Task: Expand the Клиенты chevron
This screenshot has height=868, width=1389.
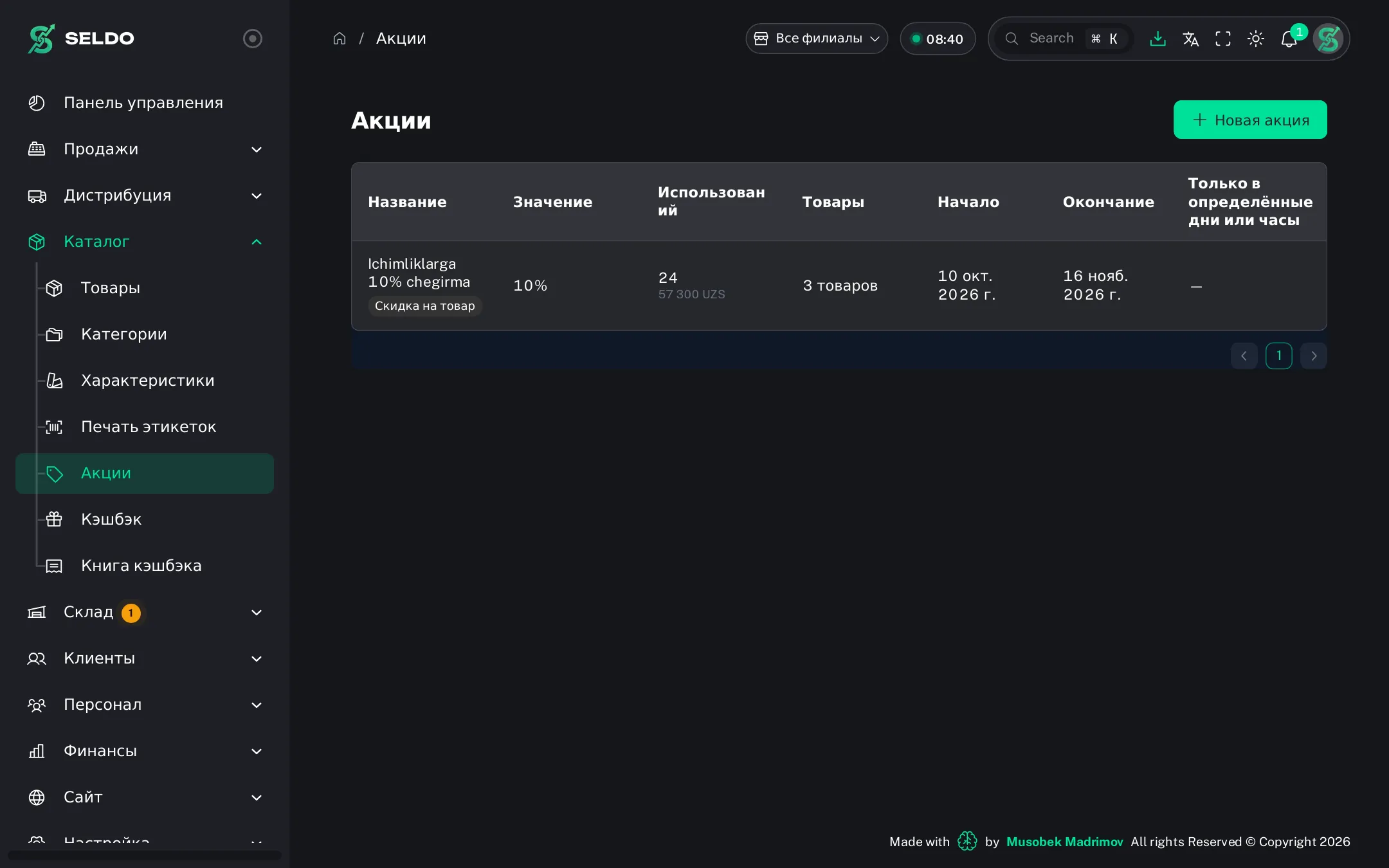Action: (257, 659)
